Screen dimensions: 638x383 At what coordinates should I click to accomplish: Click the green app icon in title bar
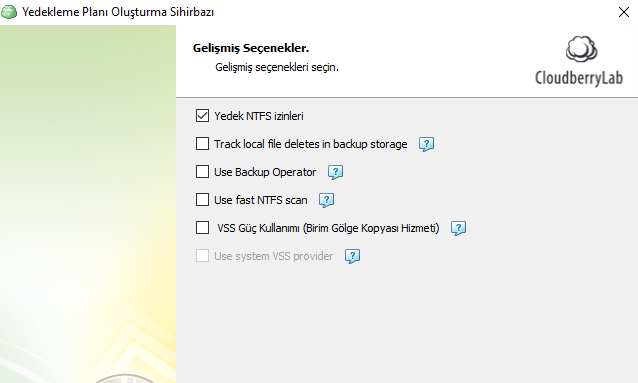[9, 12]
